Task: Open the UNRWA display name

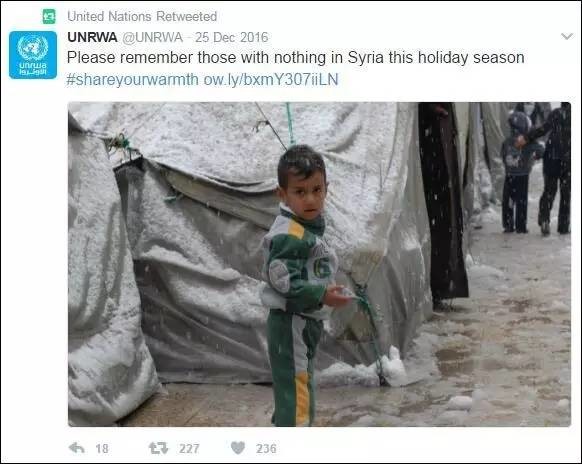Action: click(x=92, y=37)
